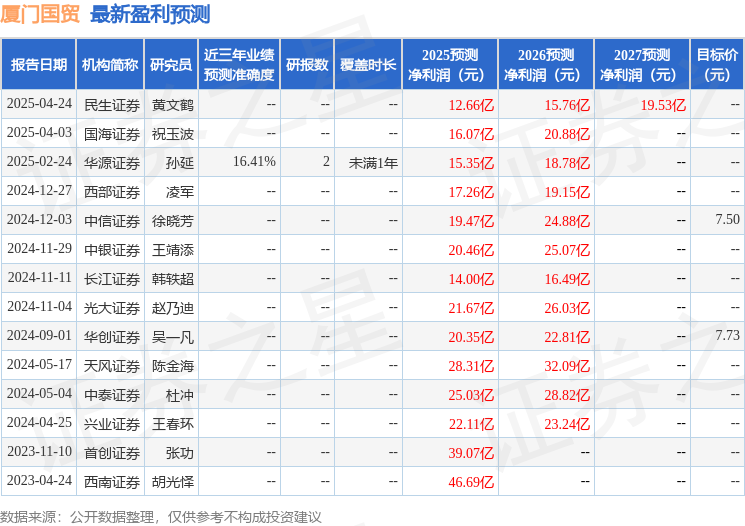This screenshot has width=745, height=526.
Task: Click analyst name 吴一凡
Action: [x=173, y=337]
